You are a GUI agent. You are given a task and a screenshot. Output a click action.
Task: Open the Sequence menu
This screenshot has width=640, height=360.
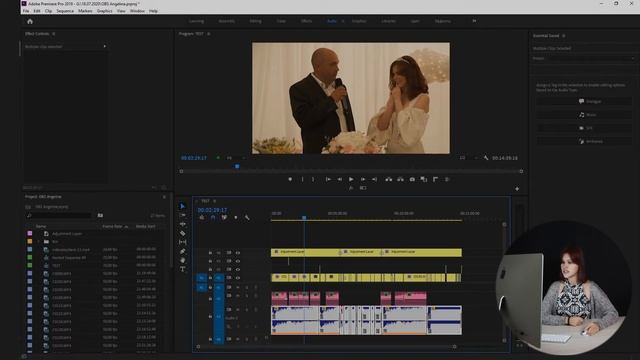65,11
